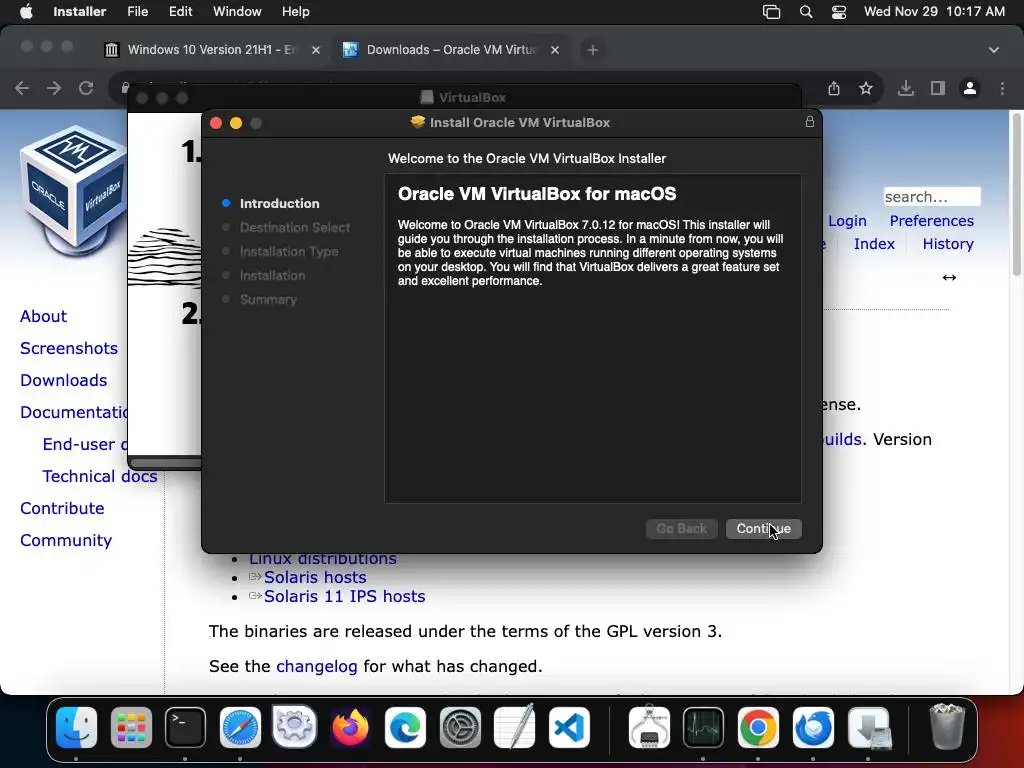
Task: Open System Settings gear in the Dock
Action: point(460,727)
